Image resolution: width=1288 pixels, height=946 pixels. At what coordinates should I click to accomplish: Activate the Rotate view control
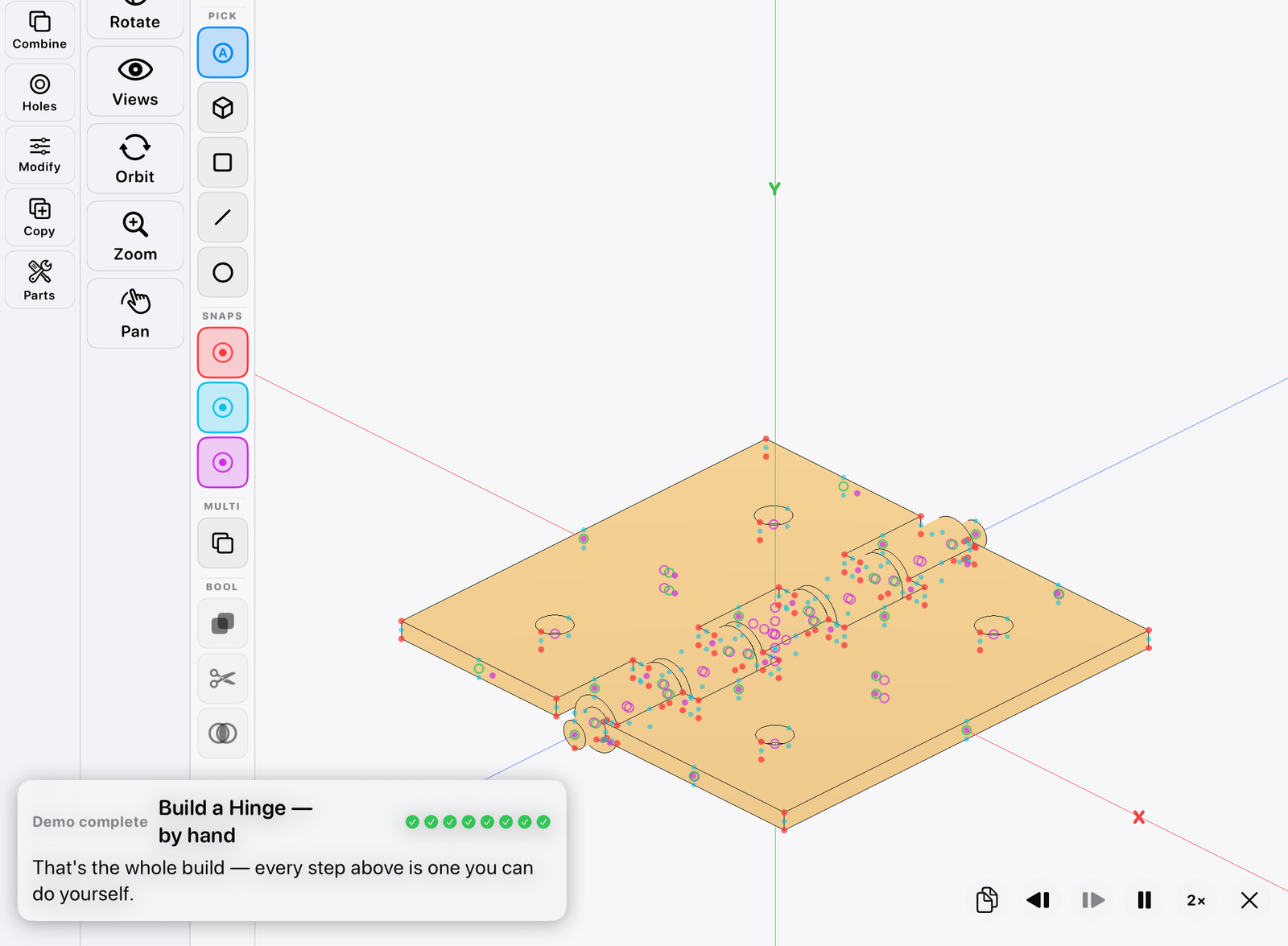(x=135, y=18)
